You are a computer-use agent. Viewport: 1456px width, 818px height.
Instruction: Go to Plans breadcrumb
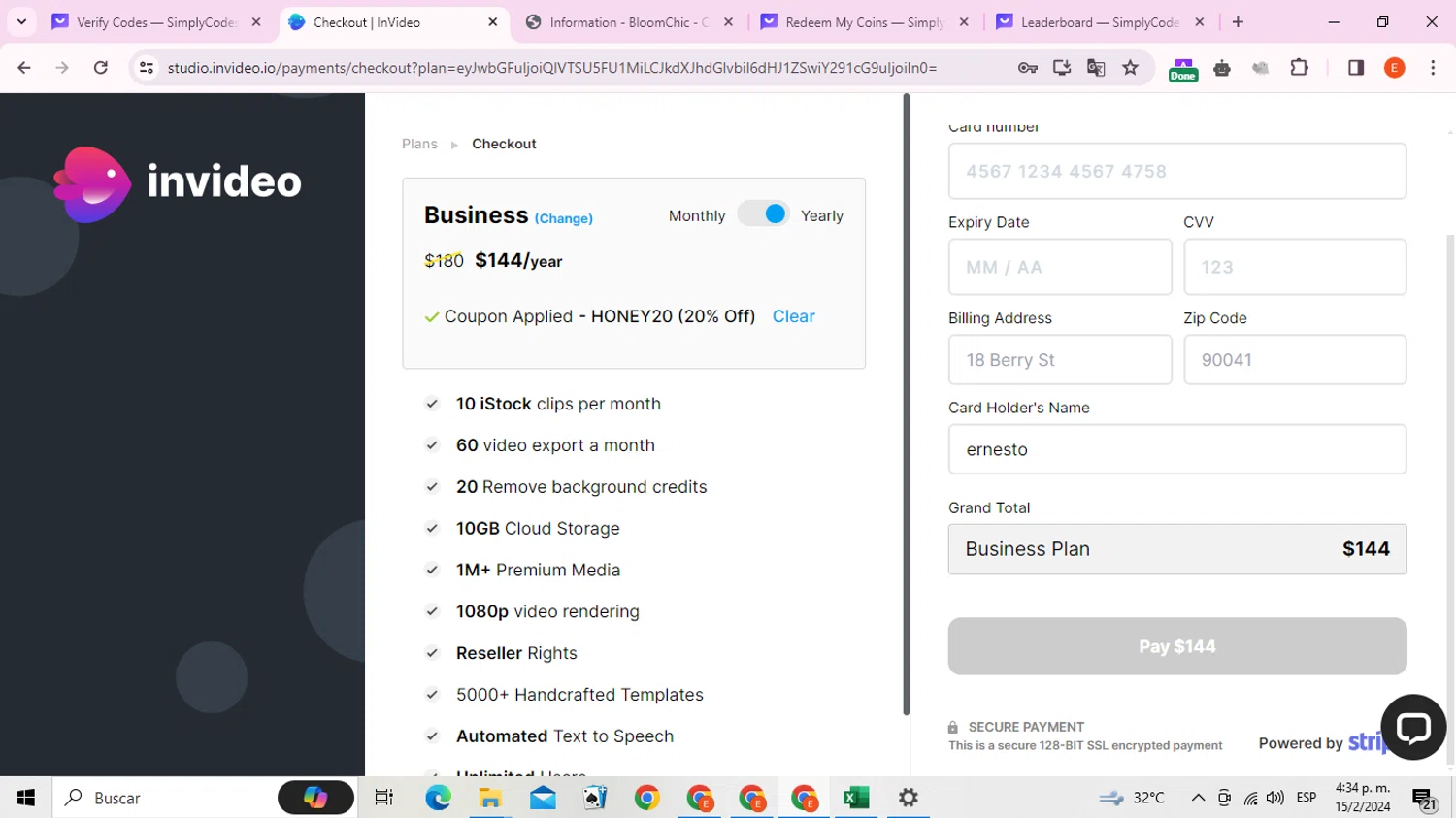(419, 144)
